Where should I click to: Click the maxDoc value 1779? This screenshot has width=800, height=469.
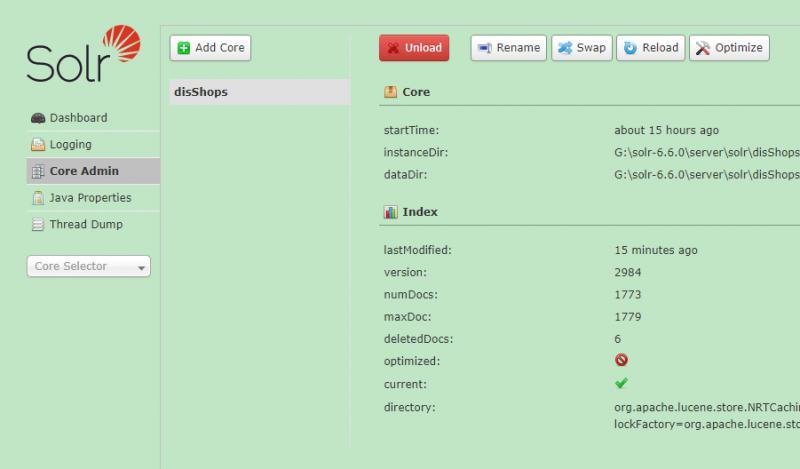[x=628, y=316]
